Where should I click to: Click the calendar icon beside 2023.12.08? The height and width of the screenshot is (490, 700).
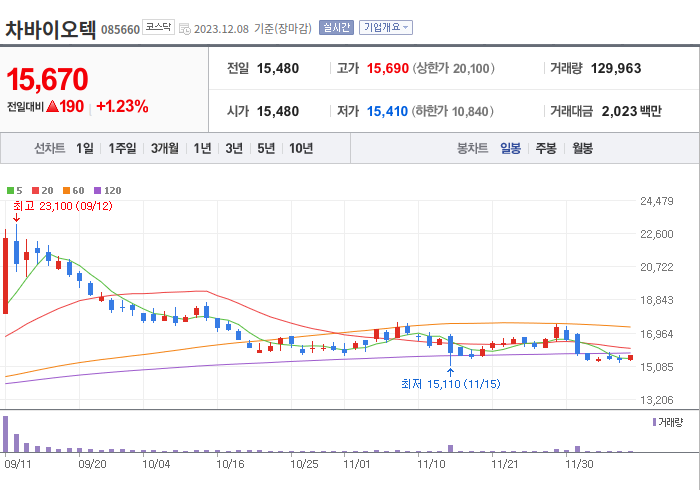pyautogui.click(x=185, y=29)
